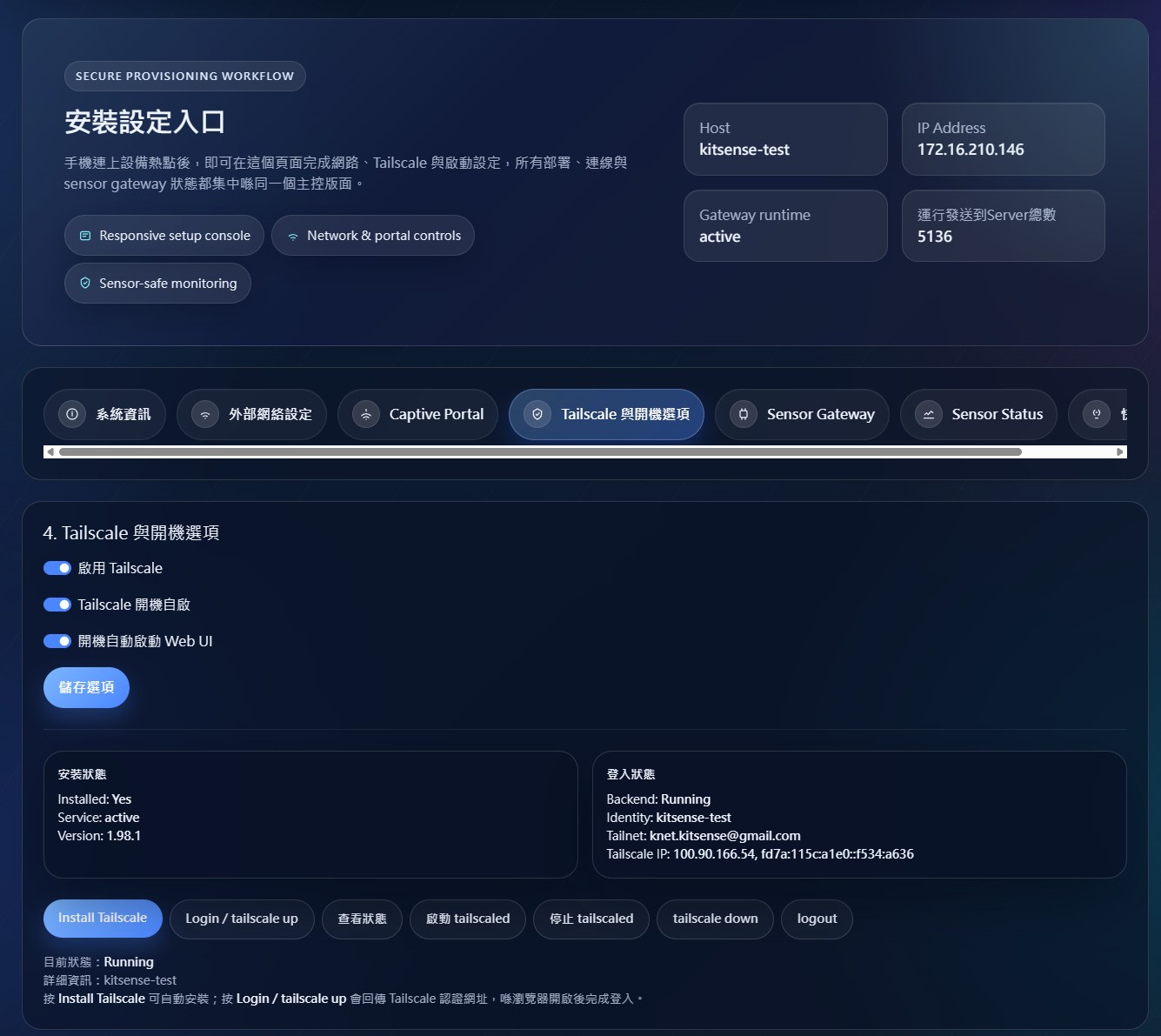
Task: Toggle the 開機自動啟動 Web UI switch
Action: pyautogui.click(x=57, y=641)
